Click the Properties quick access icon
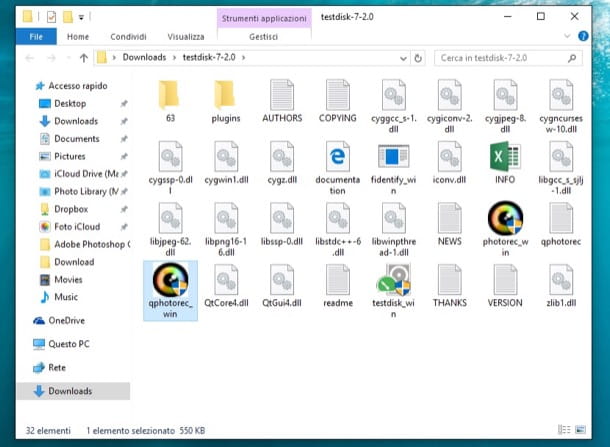 [51, 17]
